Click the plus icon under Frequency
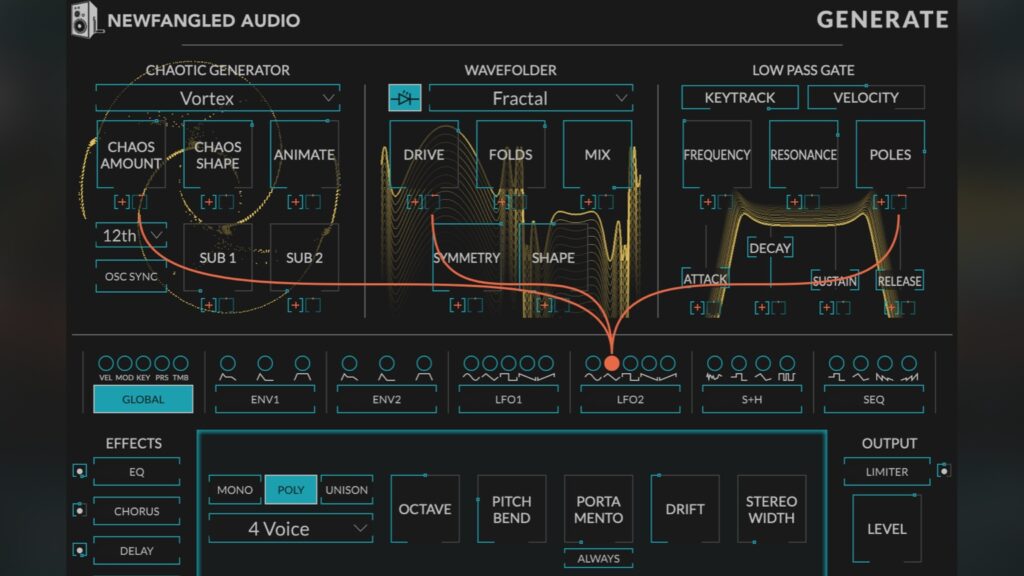The width and height of the screenshot is (1024, 576). (707, 202)
